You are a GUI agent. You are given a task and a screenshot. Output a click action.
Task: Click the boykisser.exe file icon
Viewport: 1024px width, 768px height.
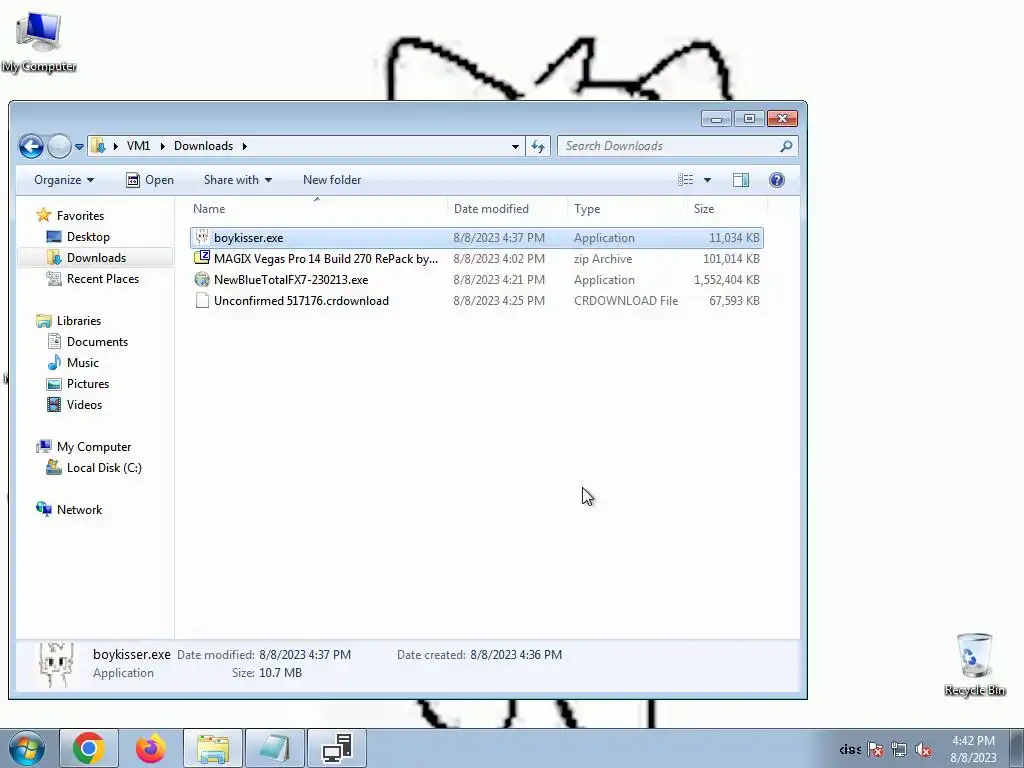[x=202, y=238]
